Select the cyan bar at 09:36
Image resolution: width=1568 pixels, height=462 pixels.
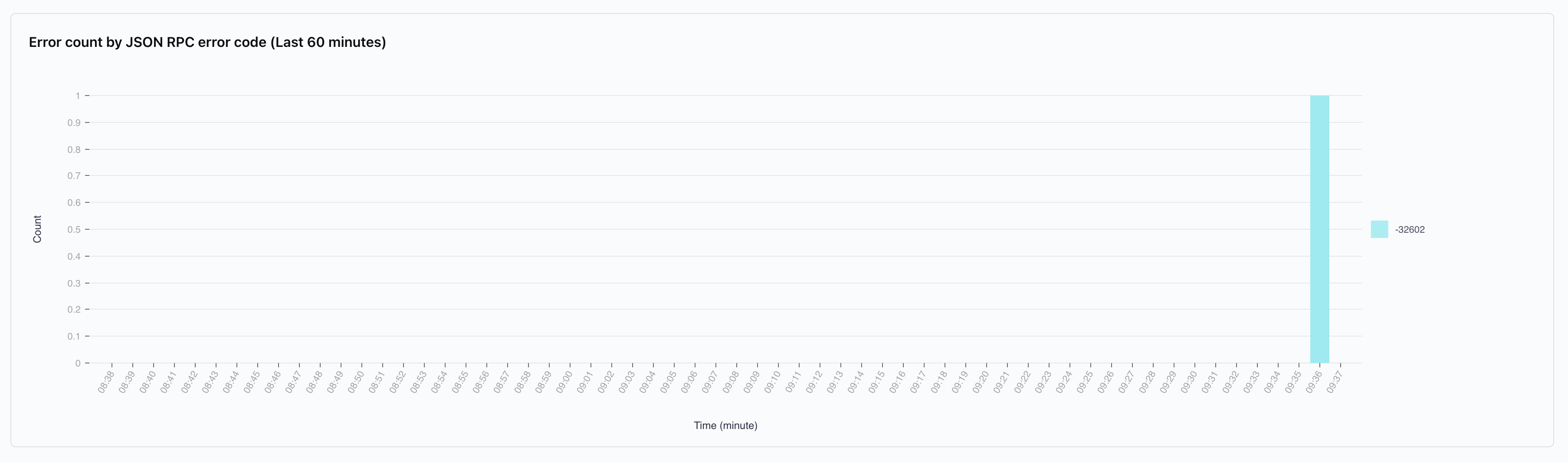(1320, 229)
